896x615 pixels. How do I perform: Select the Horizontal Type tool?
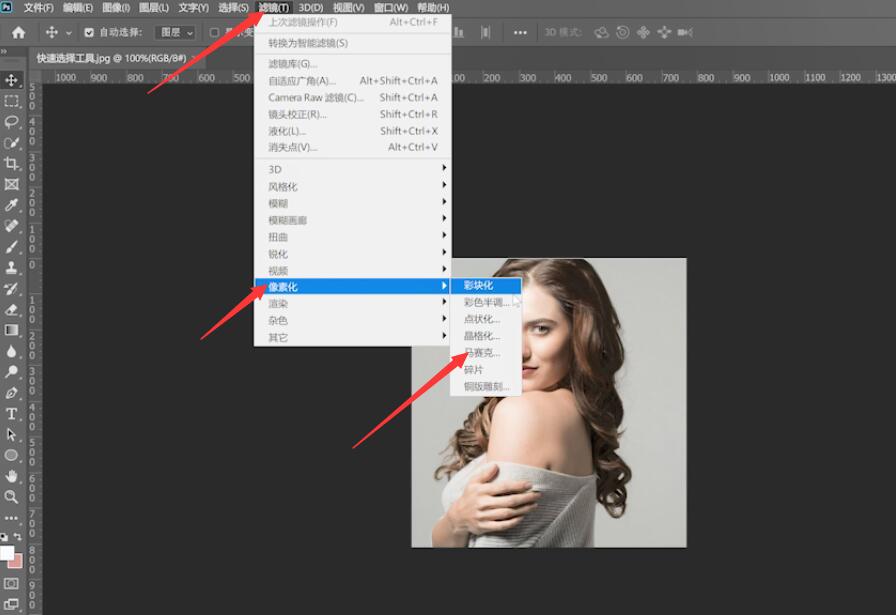11,413
